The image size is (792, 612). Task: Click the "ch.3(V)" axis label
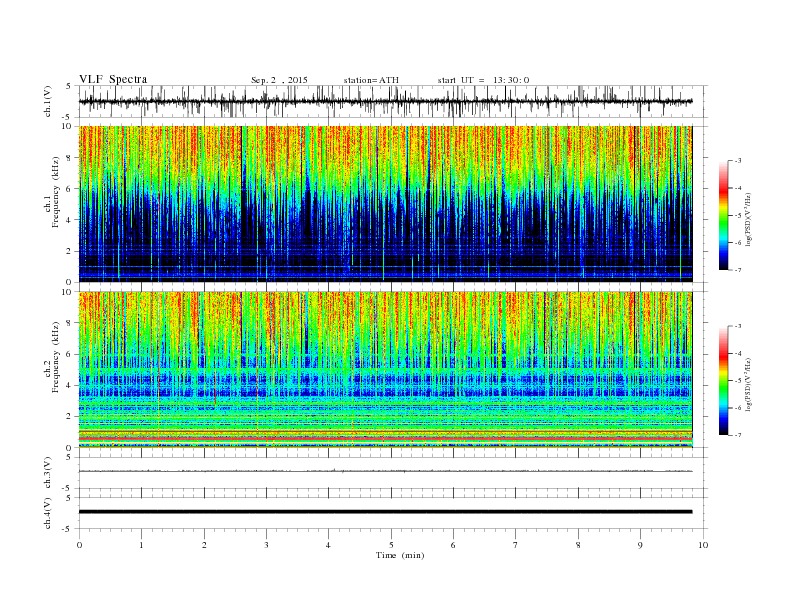click(x=48, y=473)
